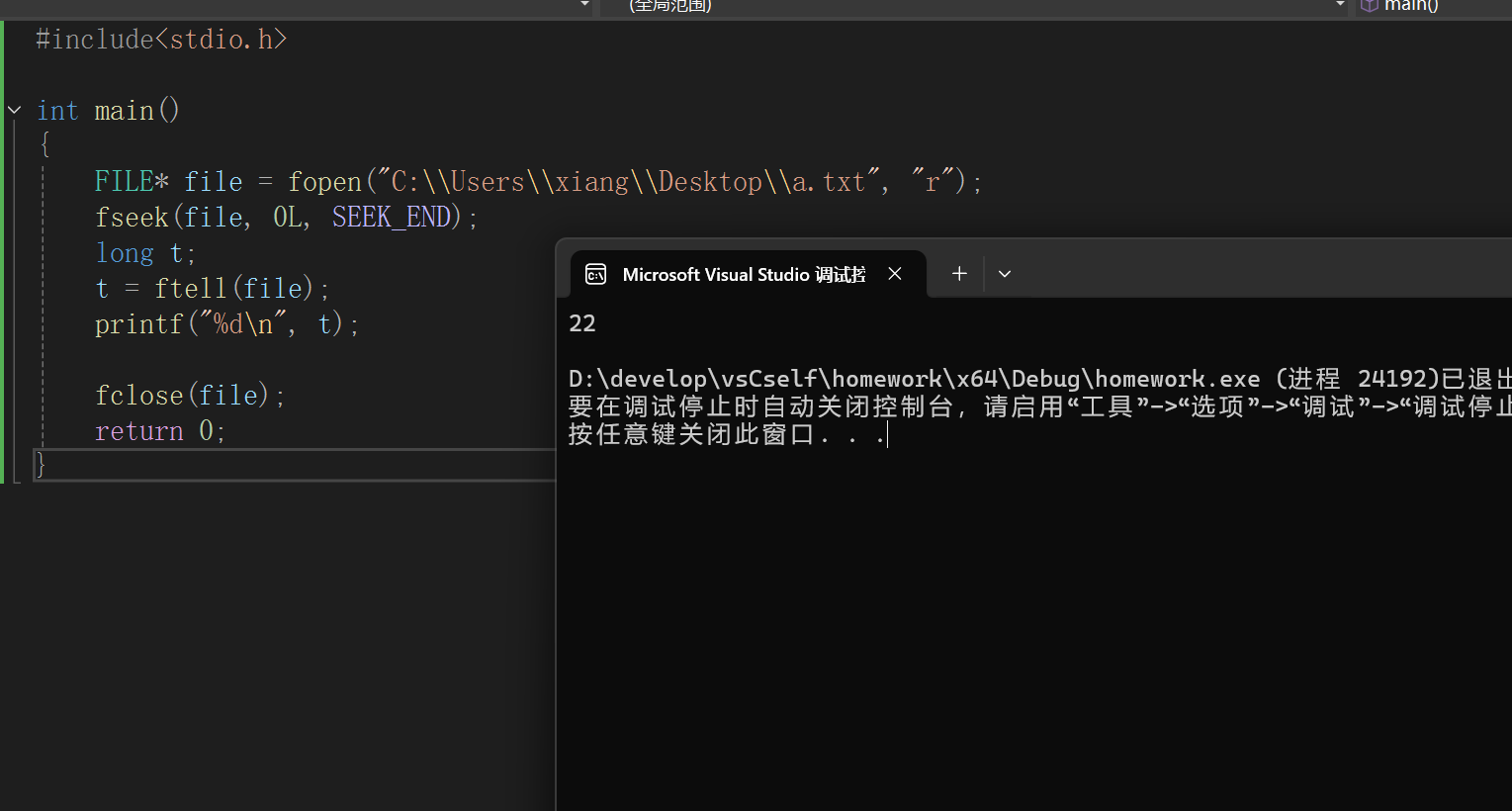Click the SEEK_END macro in the code

coord(391,218)
